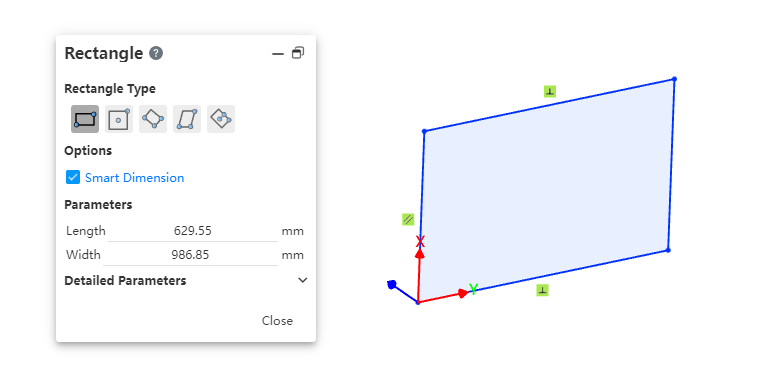Click the red X axis arrow
This screenshot has width=776, height=366.
click(420, 253)
